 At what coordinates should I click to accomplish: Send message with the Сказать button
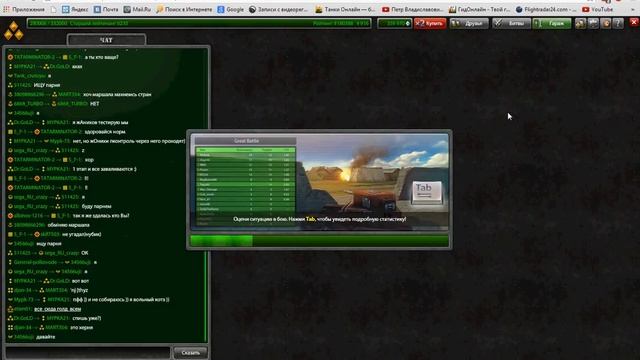pyautogui.click(x=191, y=353)
